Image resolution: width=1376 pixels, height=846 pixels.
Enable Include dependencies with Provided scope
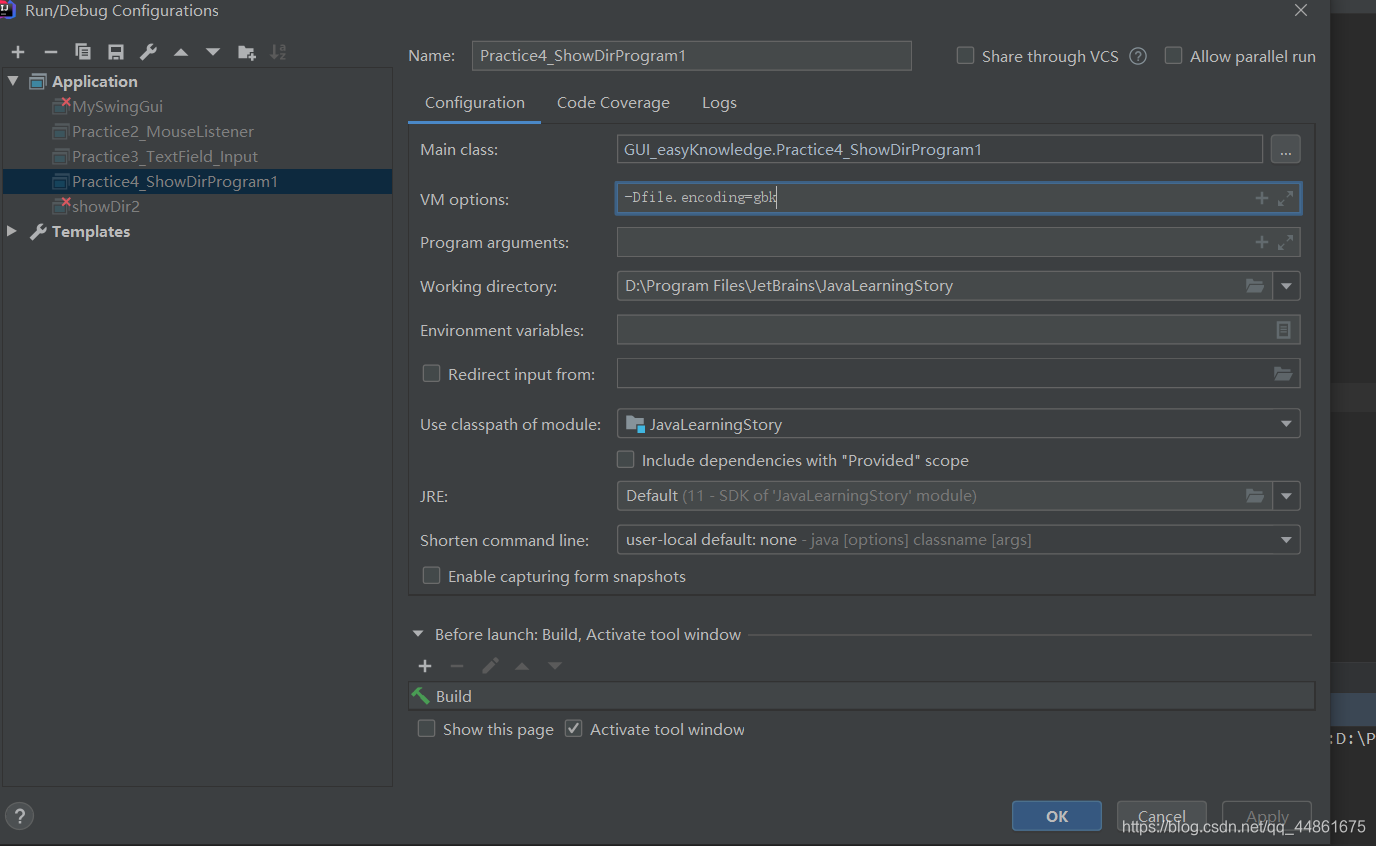625,460
